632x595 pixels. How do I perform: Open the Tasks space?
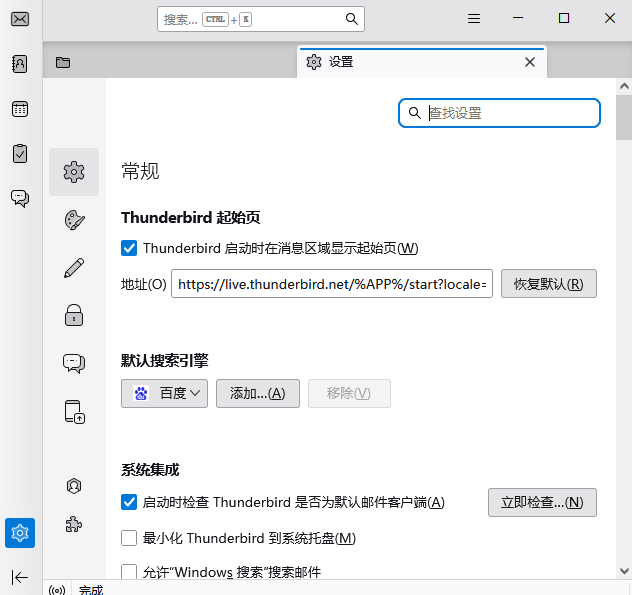20,154
